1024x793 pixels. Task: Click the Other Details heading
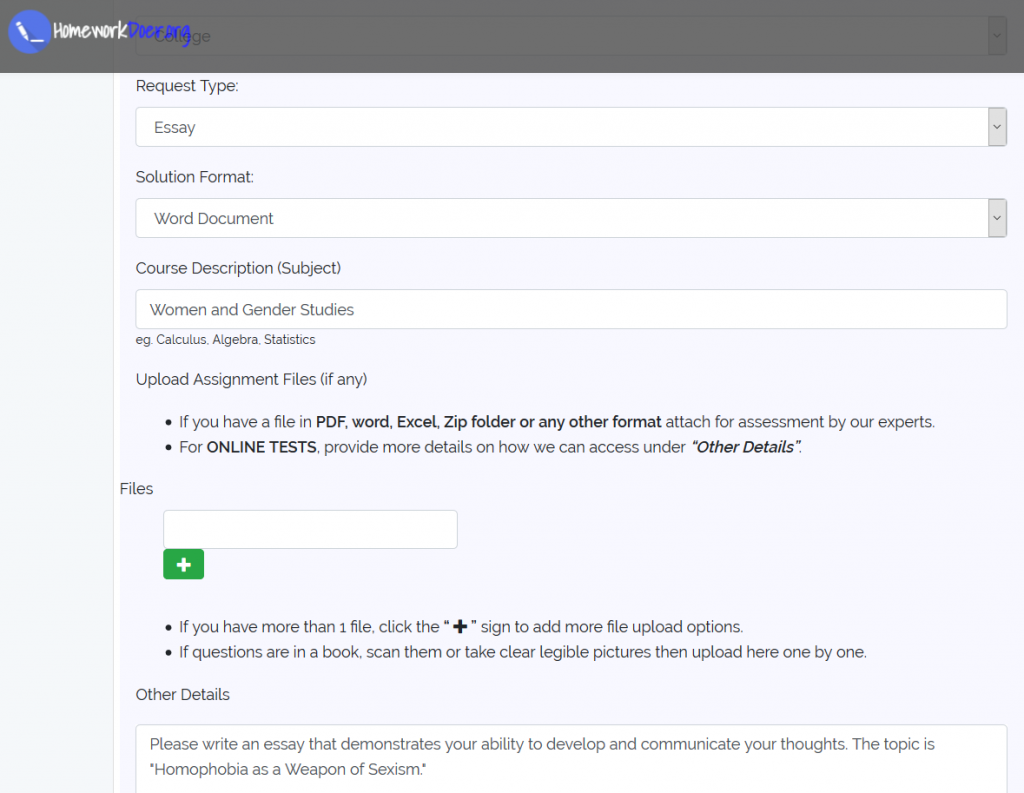182,694
